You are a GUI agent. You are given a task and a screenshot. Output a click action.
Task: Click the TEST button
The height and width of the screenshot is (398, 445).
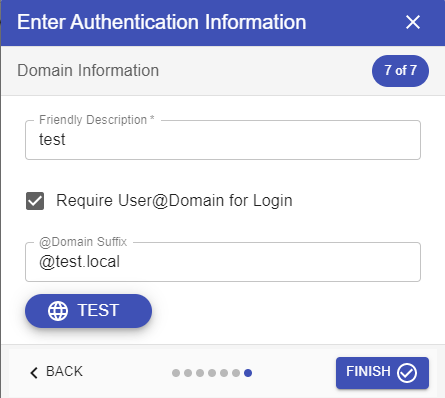(x=88, y=311)
